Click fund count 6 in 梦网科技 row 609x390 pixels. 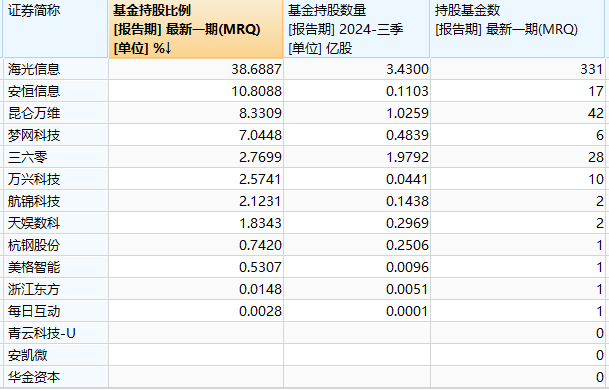coord(518,135)
